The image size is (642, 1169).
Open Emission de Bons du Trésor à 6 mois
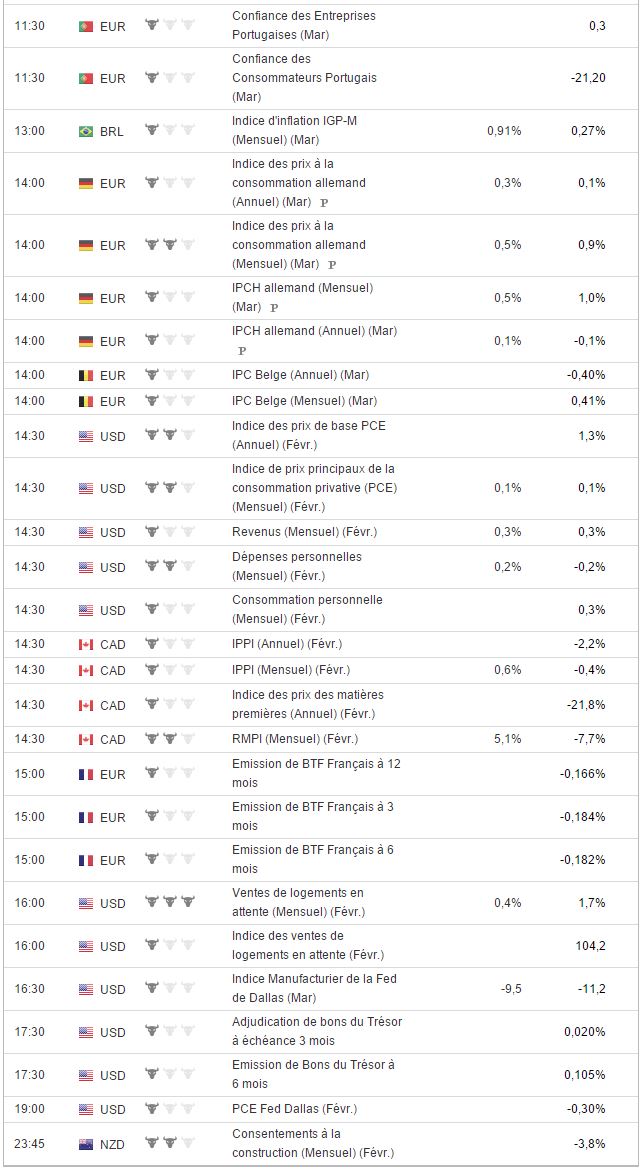pyautogui.click(x=313, y=1074)
